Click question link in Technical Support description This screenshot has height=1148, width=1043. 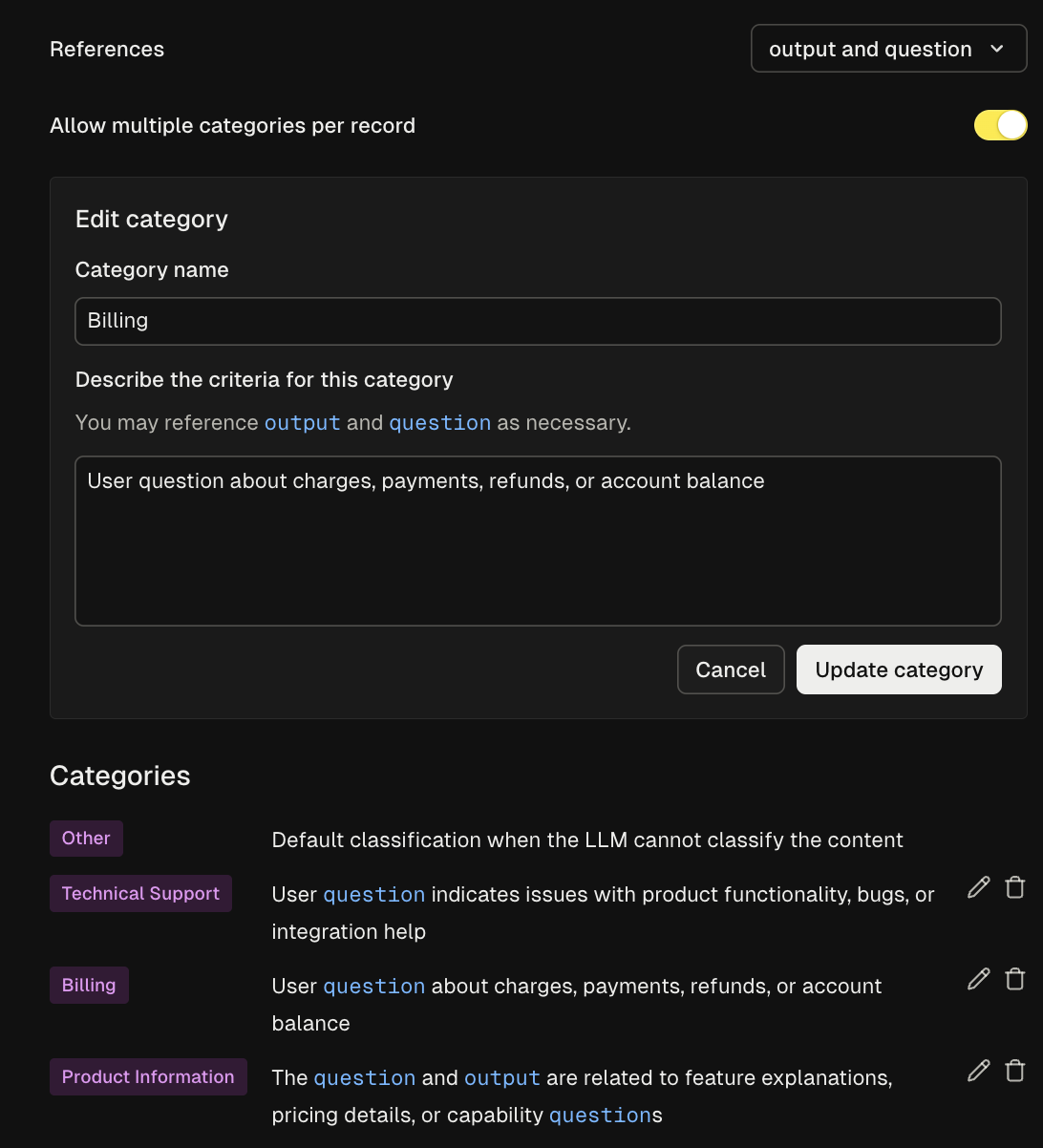(373, 895)
